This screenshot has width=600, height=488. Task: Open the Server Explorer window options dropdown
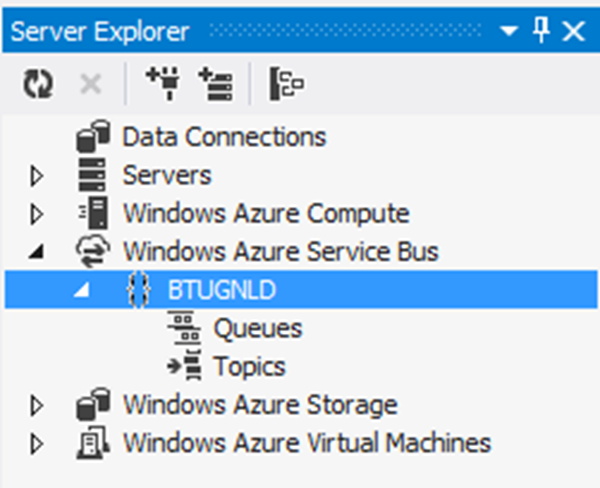tap(509, 32)
